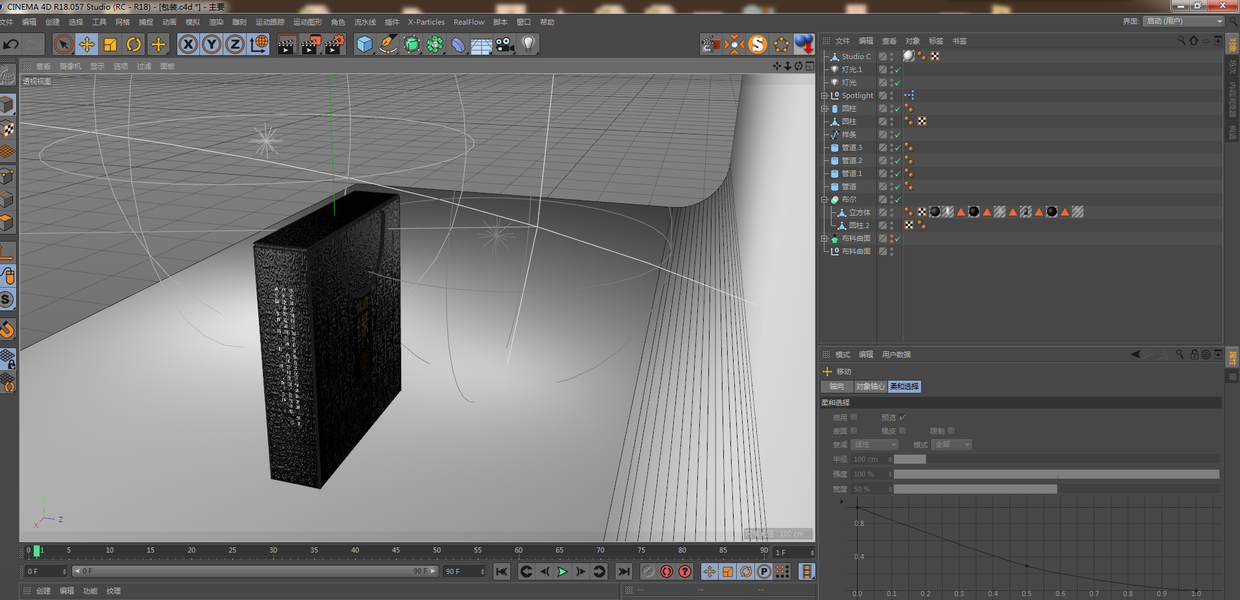Click the S snap icon in left palette
Image resolution: width=1240 pixels, height=600 pixels.
[7, 299]
